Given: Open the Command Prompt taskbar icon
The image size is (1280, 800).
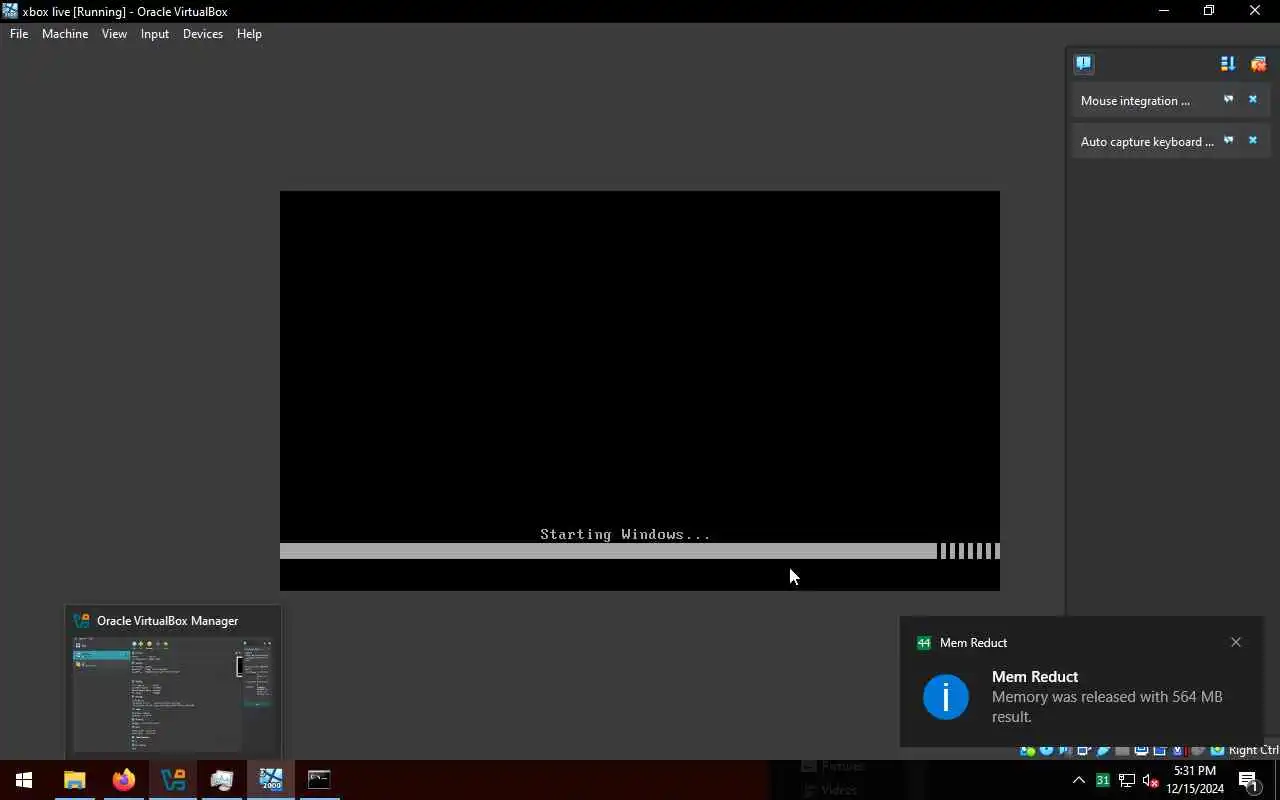Looking at the screenshot, I should pyautogui.click(x=319, y=780).
